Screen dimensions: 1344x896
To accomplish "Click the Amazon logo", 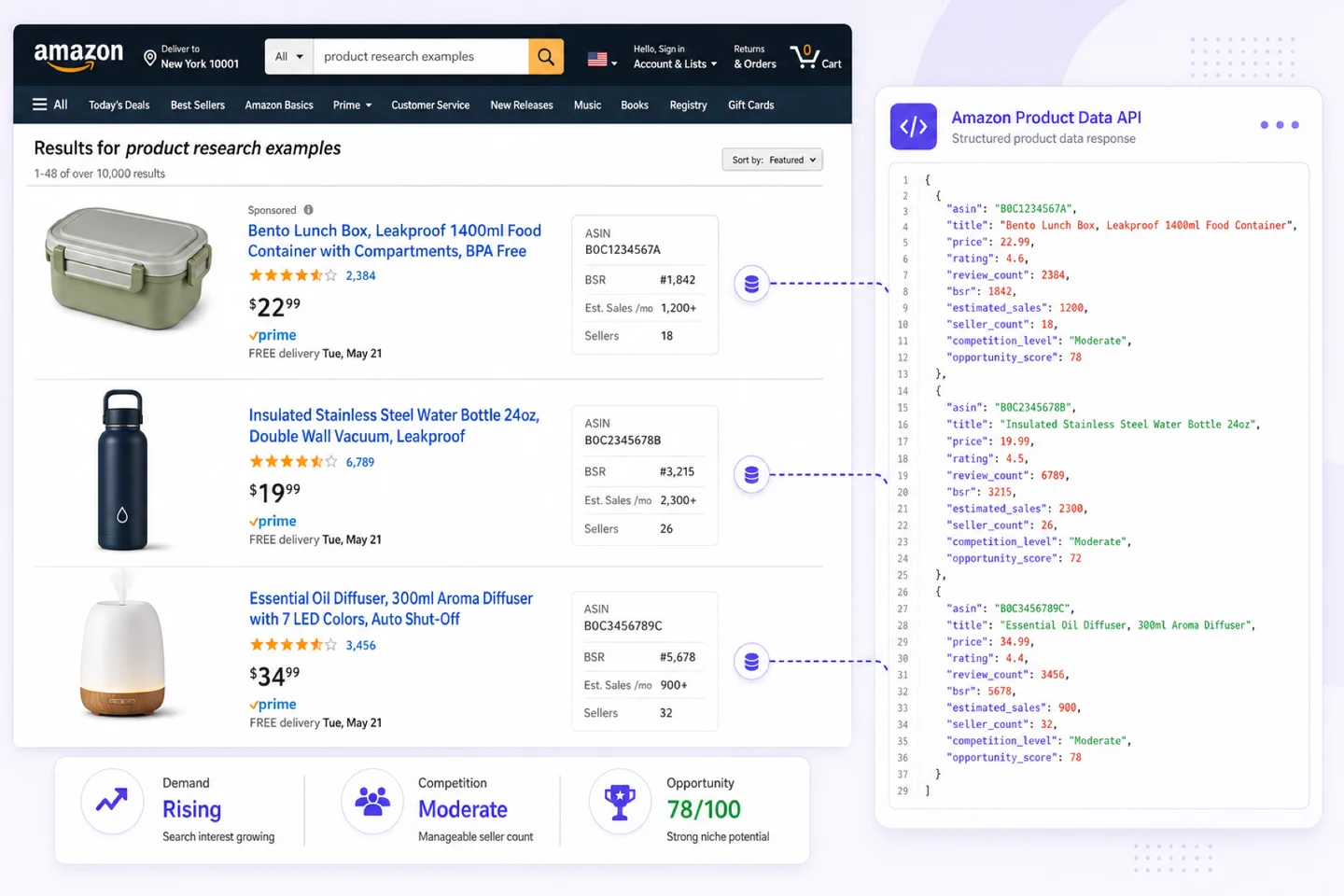I will [x=78, y=56].
